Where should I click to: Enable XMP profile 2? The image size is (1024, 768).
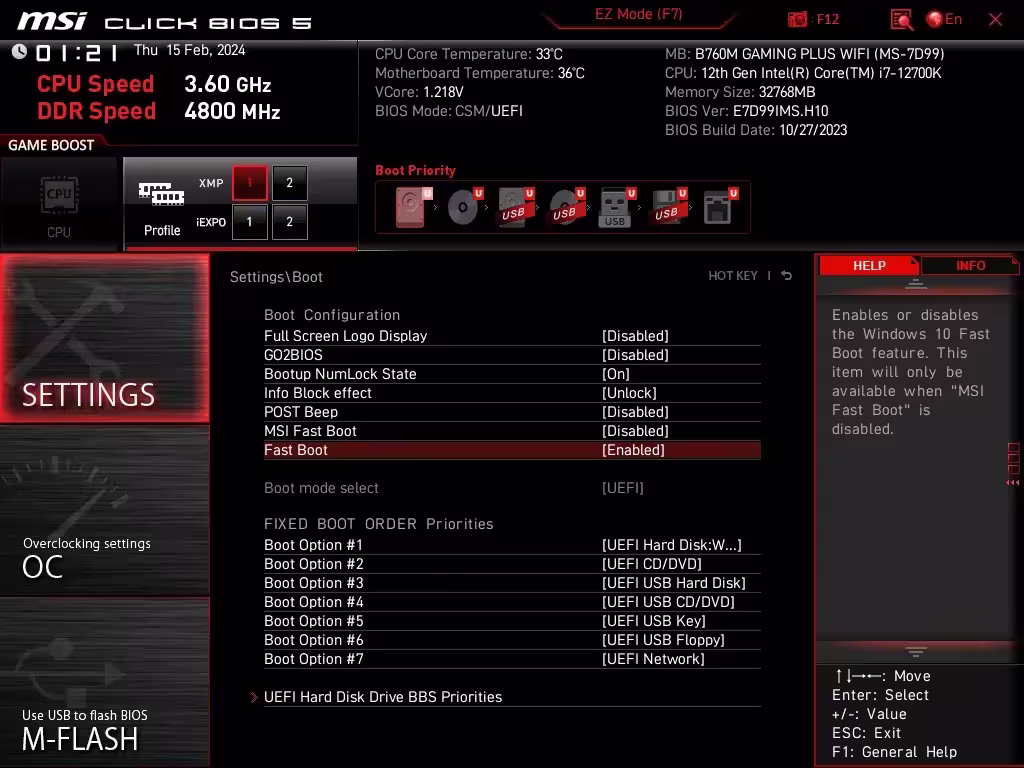point(289,183)
